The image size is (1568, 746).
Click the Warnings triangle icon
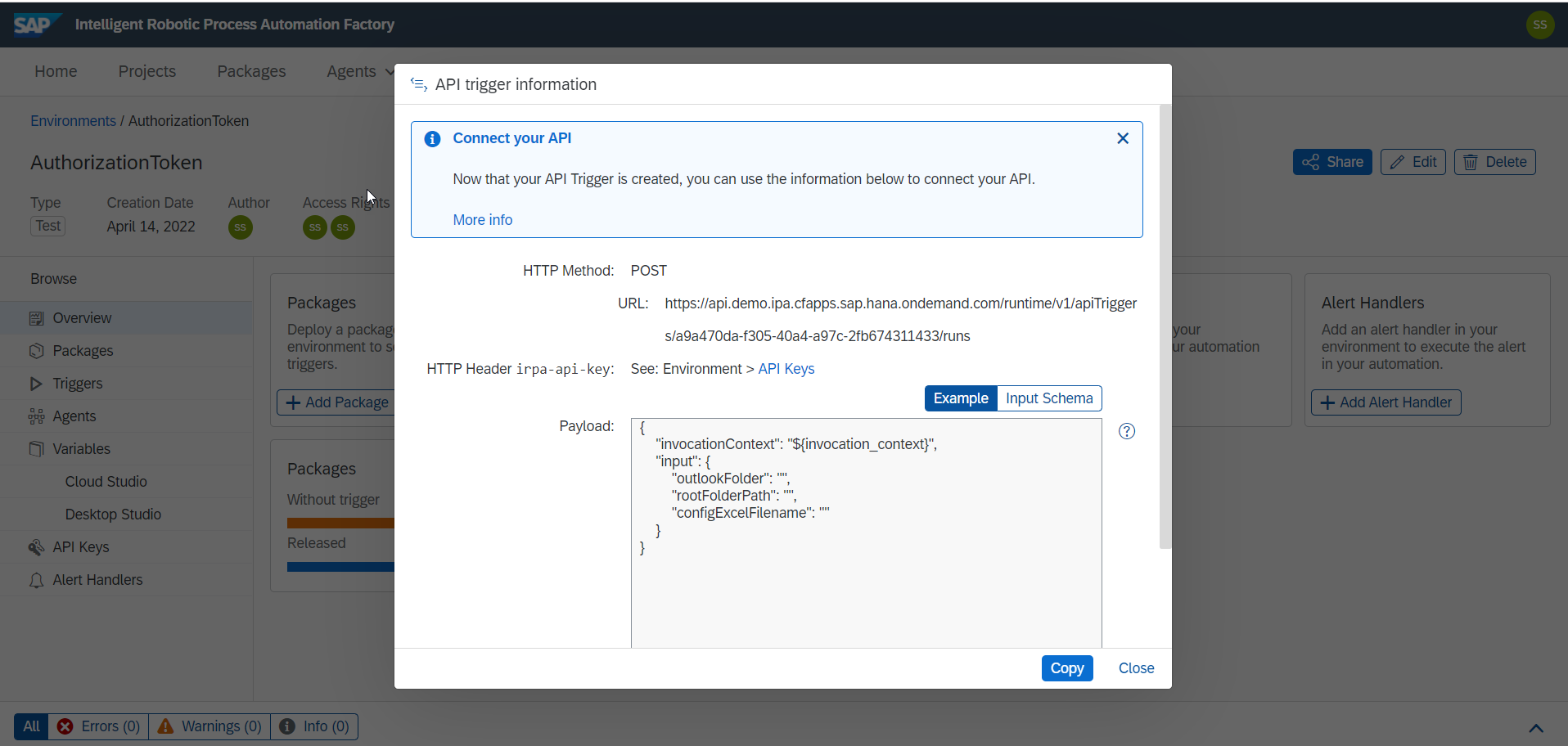[x=165, y=726]
